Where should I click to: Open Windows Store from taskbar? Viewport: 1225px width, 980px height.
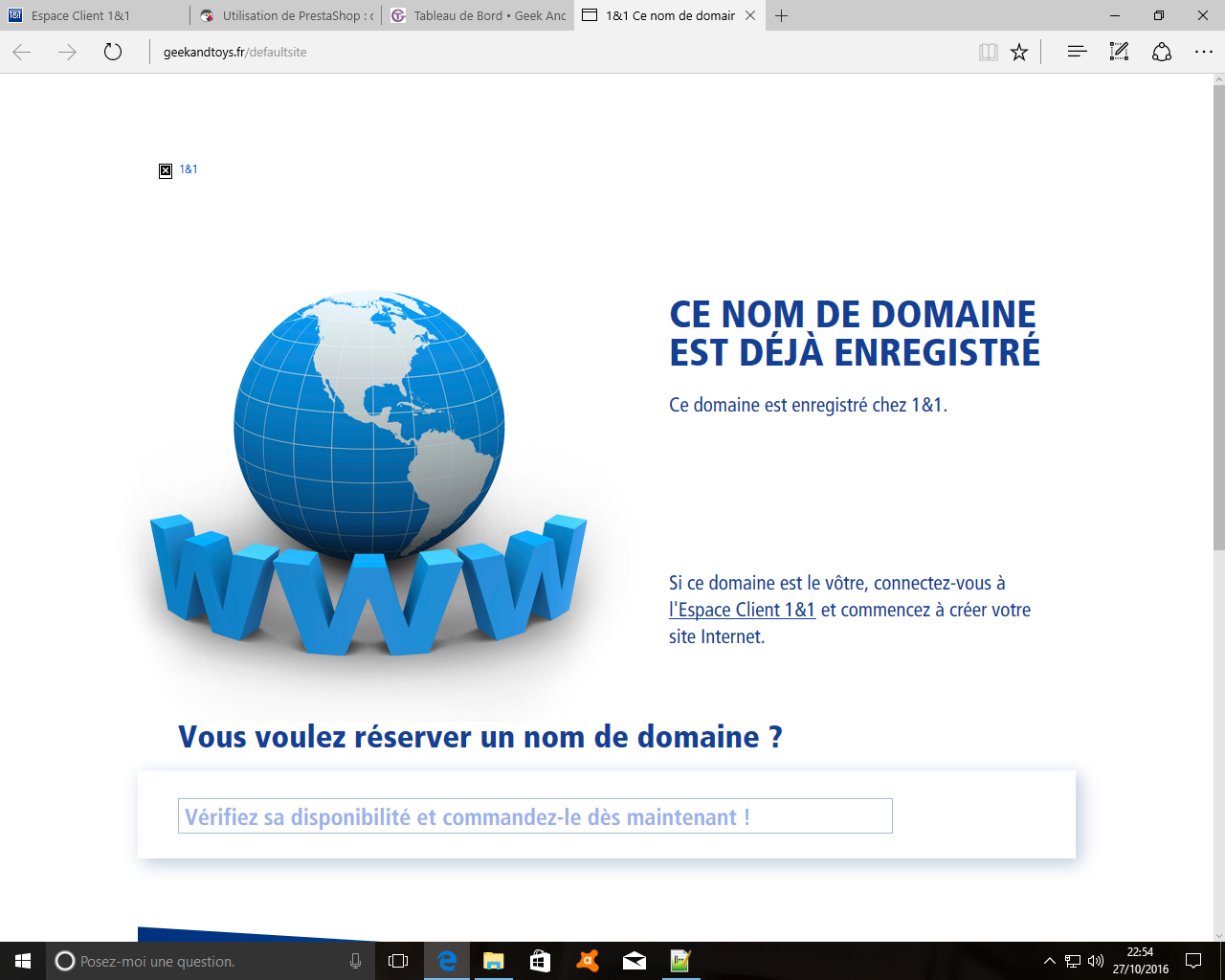coord(540,961)
